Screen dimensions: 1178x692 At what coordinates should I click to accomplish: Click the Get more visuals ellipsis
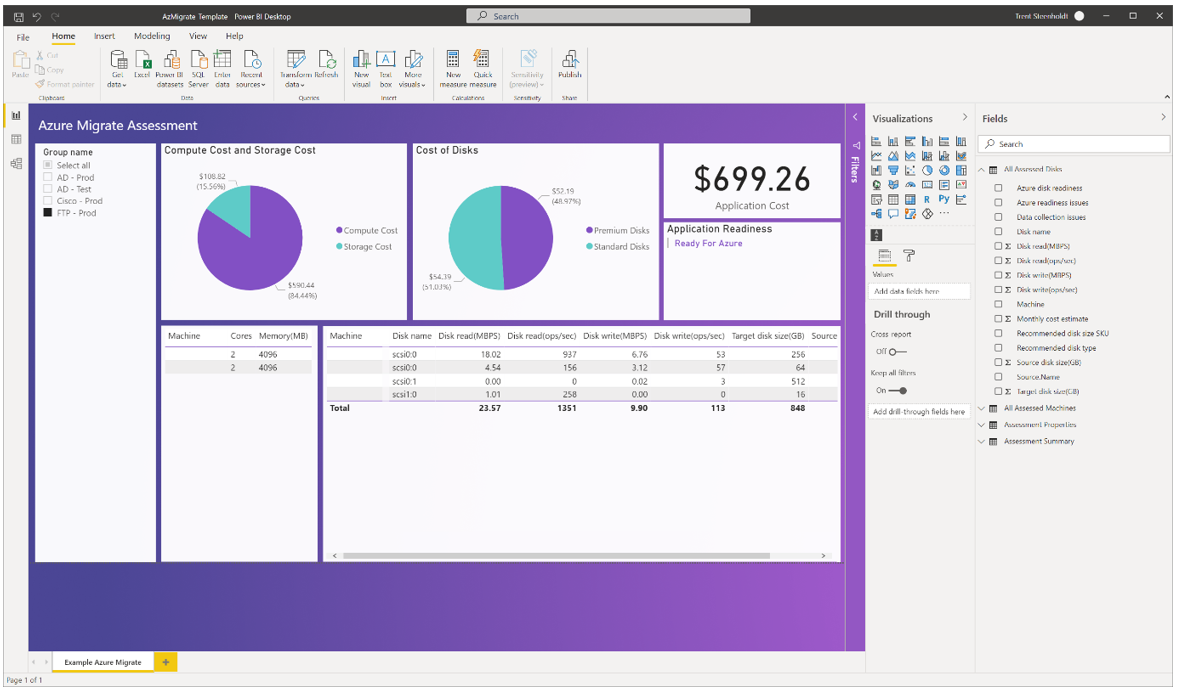pos(944,213)
